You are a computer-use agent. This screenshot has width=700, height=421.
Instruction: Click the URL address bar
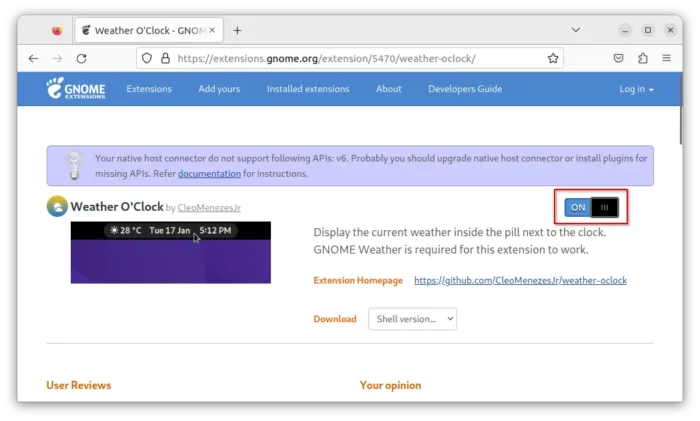point(350,58)
